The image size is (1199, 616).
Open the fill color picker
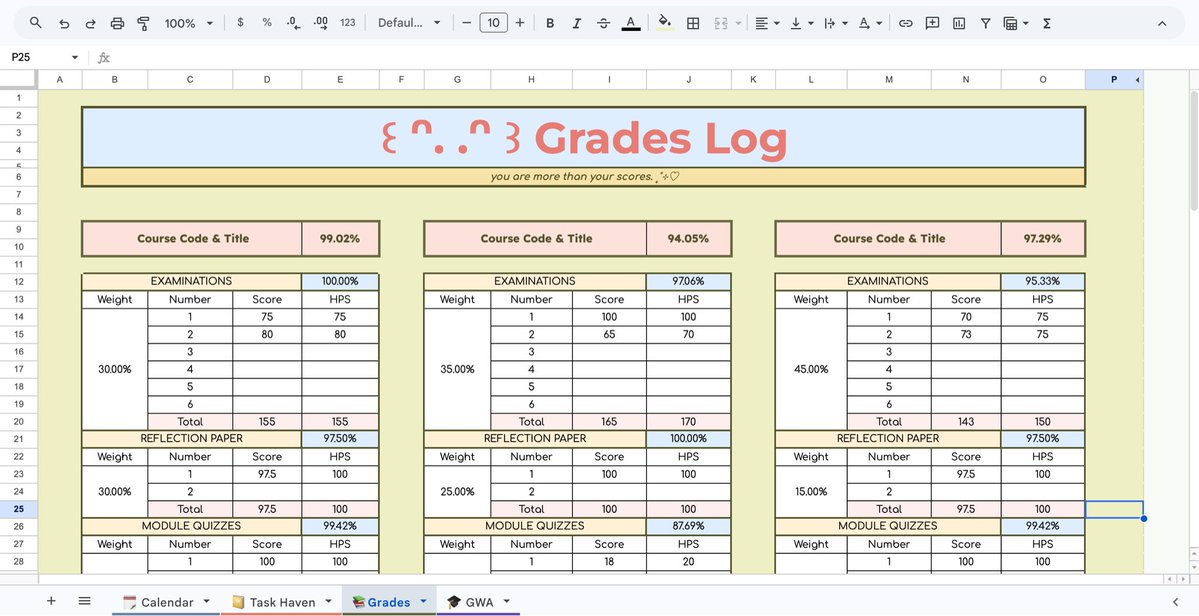664,23
